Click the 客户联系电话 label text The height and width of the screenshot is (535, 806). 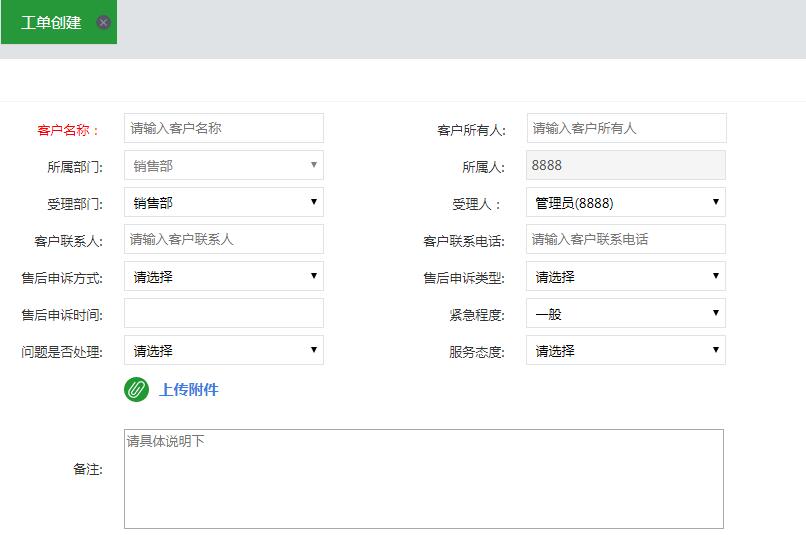(464, 241)
